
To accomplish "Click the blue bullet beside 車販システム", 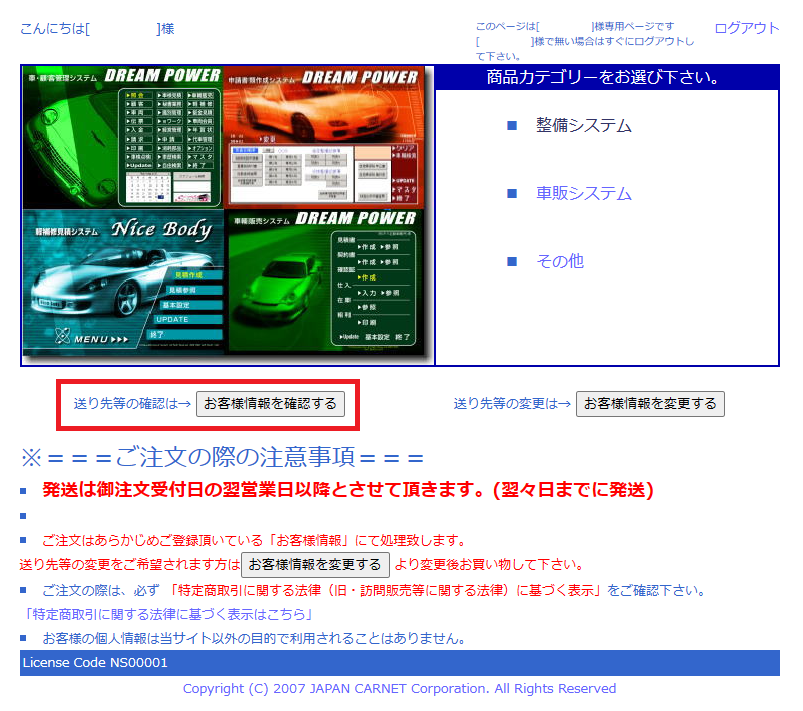I will tap(512, 194).
